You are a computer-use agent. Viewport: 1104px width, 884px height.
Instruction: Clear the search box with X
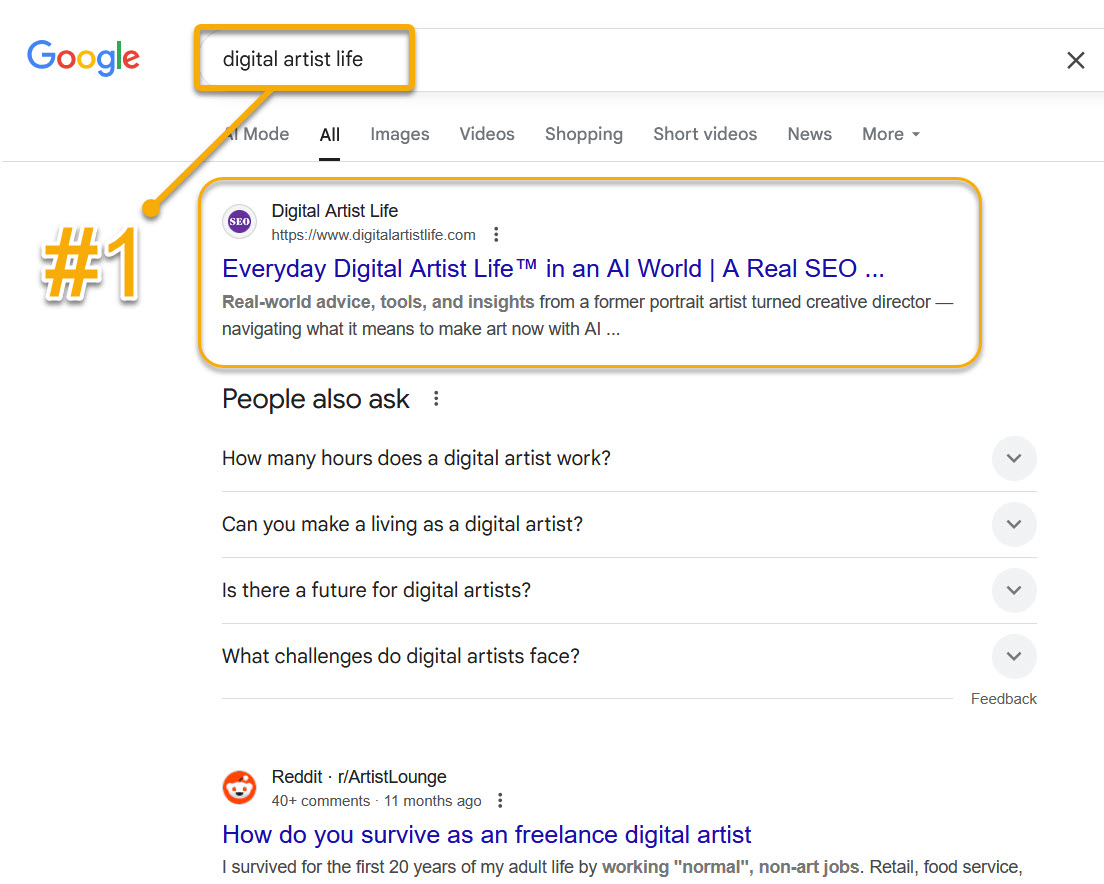1075,61
